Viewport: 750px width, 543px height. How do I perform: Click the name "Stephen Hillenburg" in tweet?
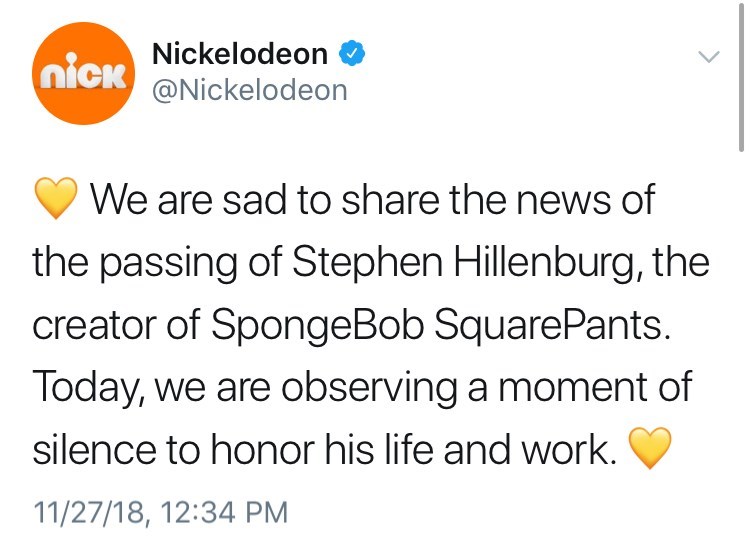tap(456, 263)
